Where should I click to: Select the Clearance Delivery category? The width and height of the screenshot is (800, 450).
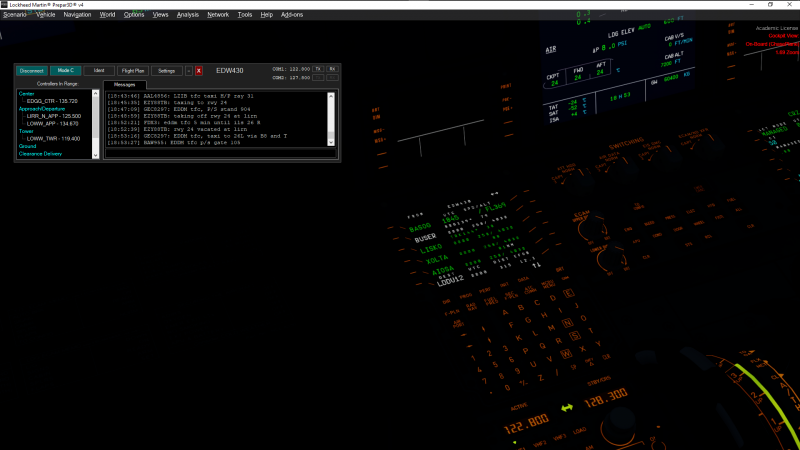pyautogui.click(x=40, y=154)
